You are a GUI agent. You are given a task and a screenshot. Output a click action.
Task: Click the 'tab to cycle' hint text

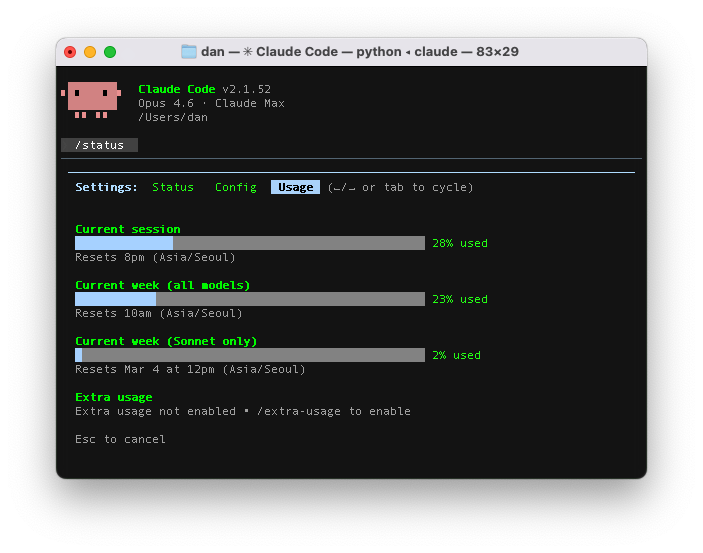click(425, 187)
